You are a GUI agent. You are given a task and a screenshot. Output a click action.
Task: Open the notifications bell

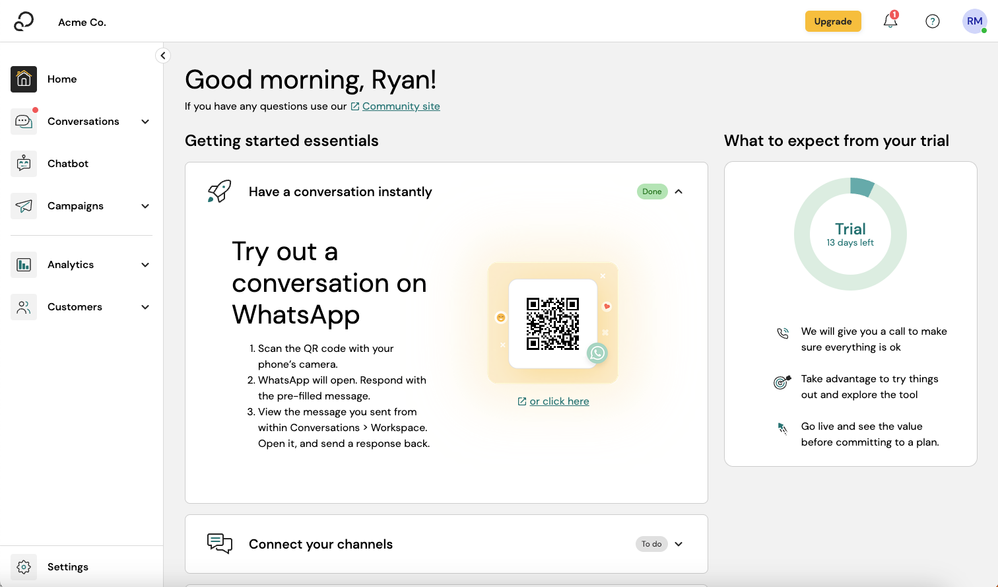(x=890, y=21)
